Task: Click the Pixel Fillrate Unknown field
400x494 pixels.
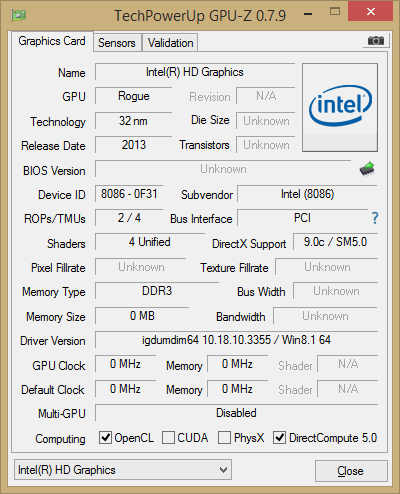Action: [x=141, y=267]
